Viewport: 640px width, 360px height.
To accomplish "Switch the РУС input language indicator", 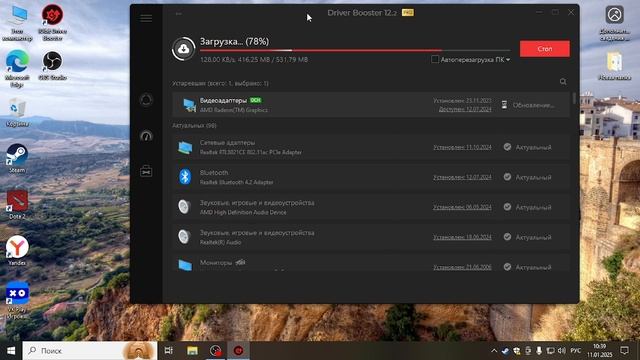I will point(576,351).
